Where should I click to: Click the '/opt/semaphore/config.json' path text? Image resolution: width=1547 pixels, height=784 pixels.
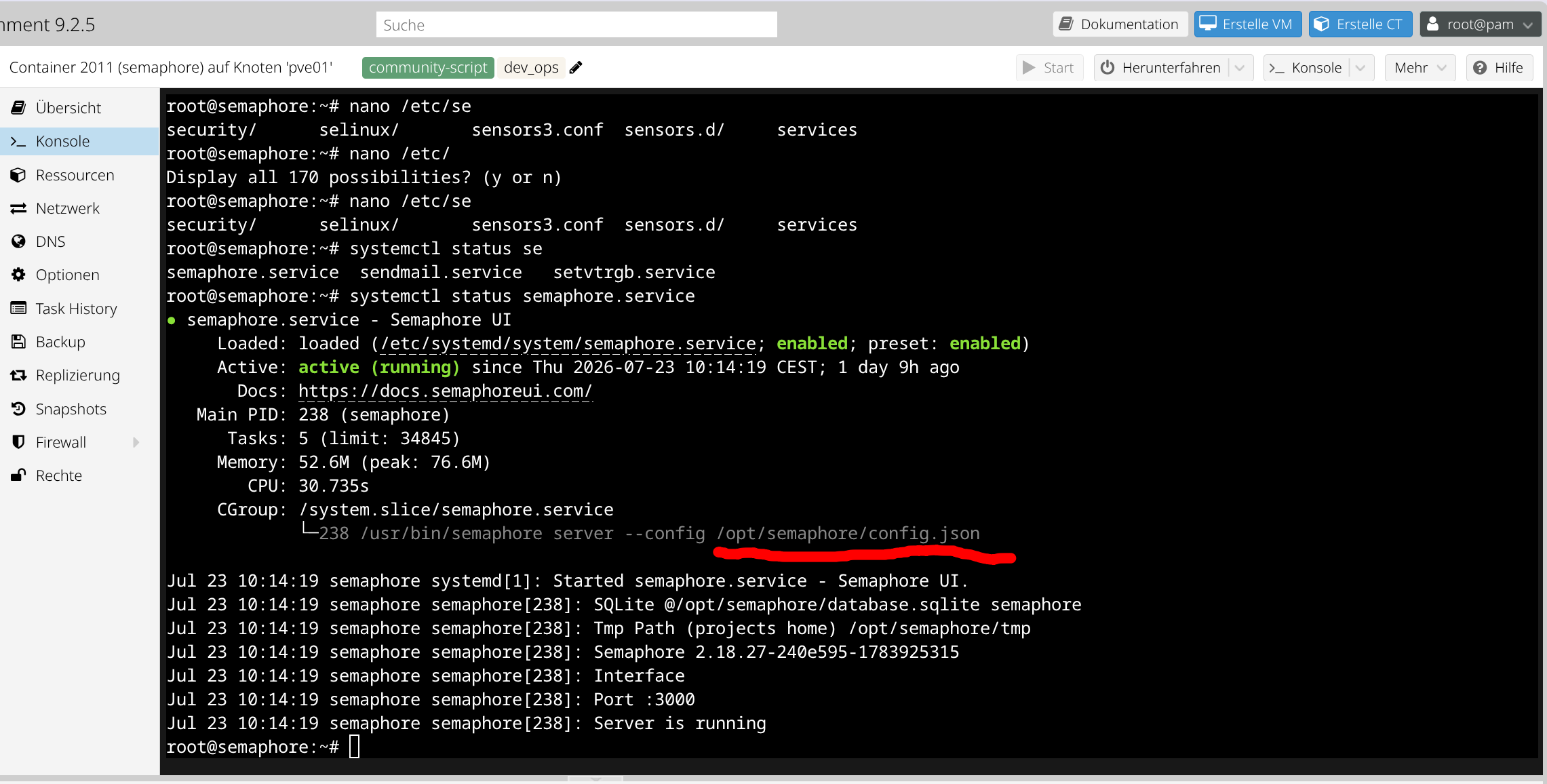[x=848, y=534]
